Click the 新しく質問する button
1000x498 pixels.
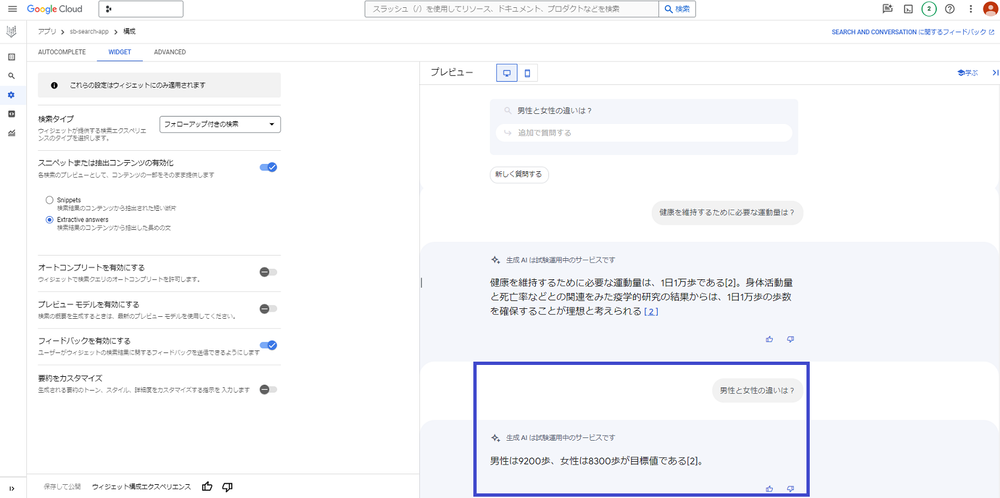click(x=519, y=174)
